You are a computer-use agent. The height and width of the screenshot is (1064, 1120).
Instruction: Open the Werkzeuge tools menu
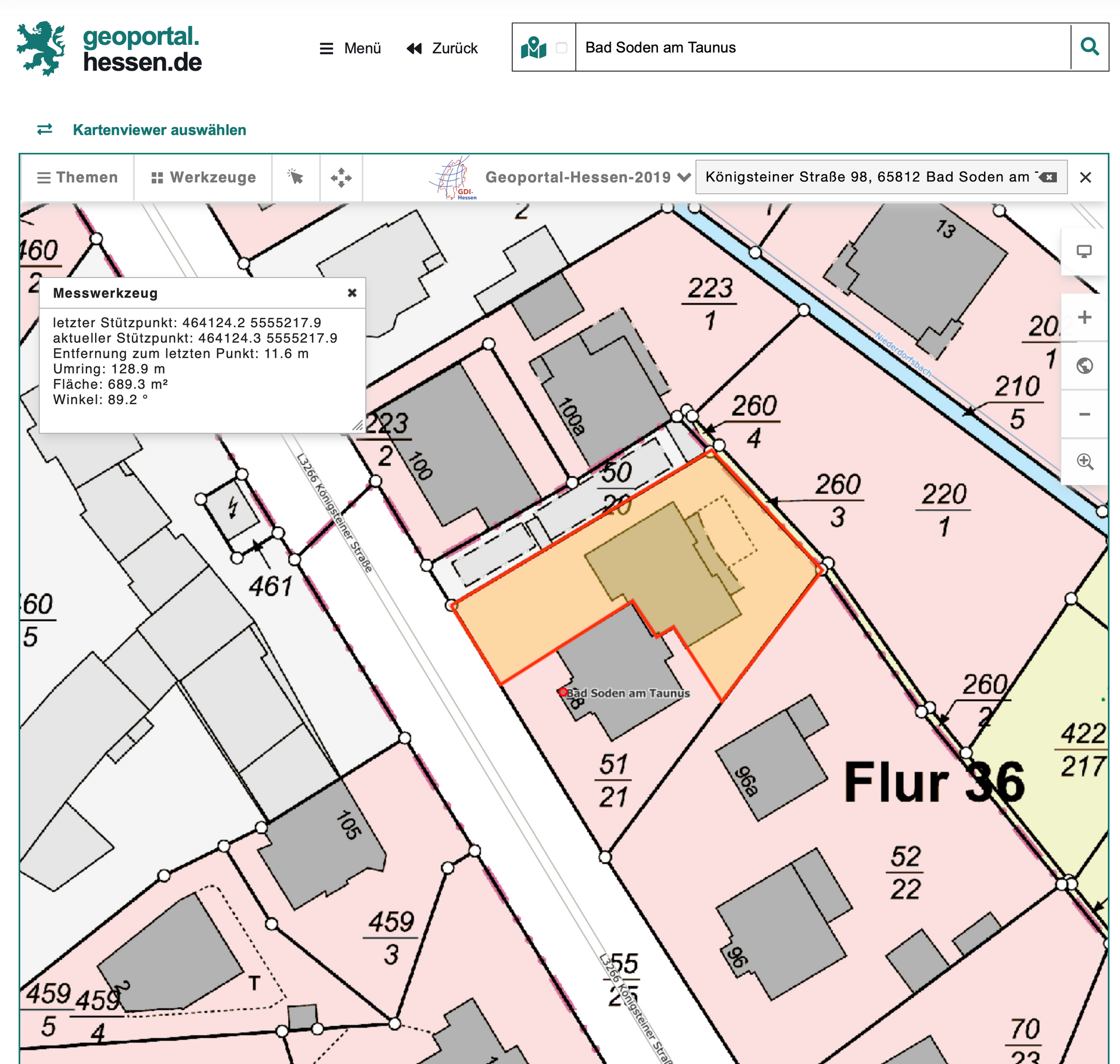point(204,177)
